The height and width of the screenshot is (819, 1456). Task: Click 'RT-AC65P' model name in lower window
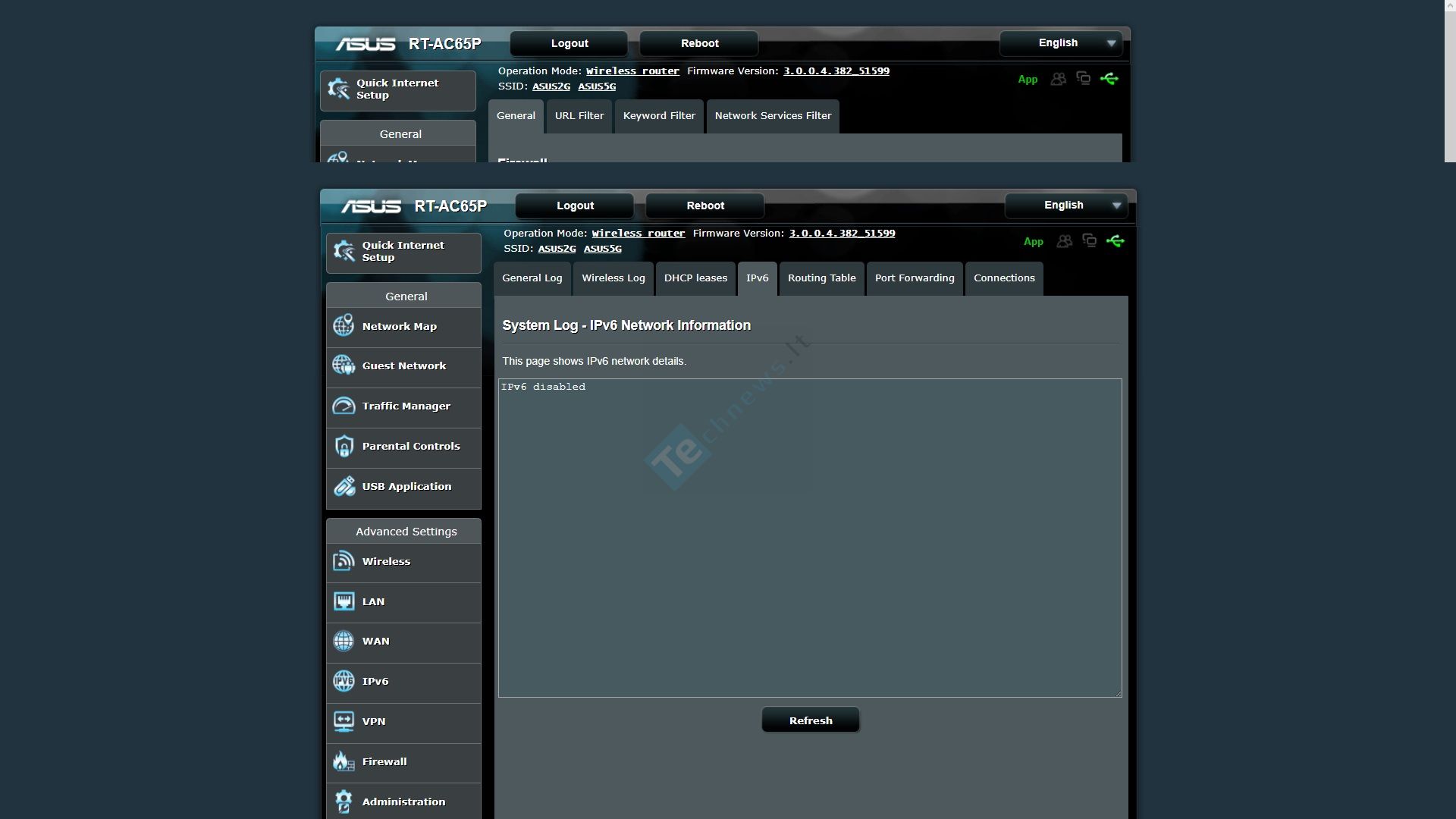(450, 206)
